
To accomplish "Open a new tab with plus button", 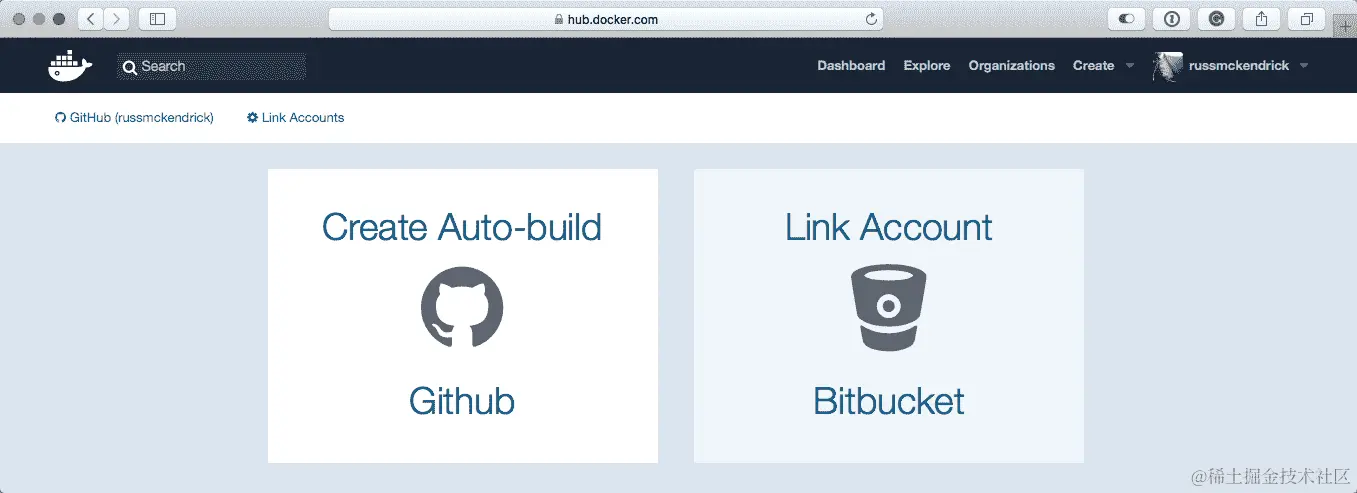I will click(1344, 26).
